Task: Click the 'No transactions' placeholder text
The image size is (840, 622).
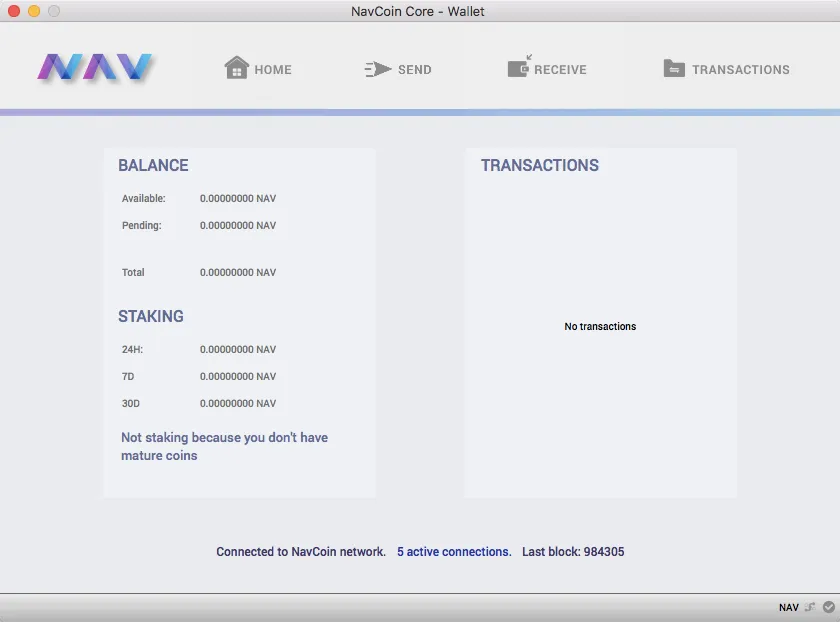Action: (x=600, y=326)
